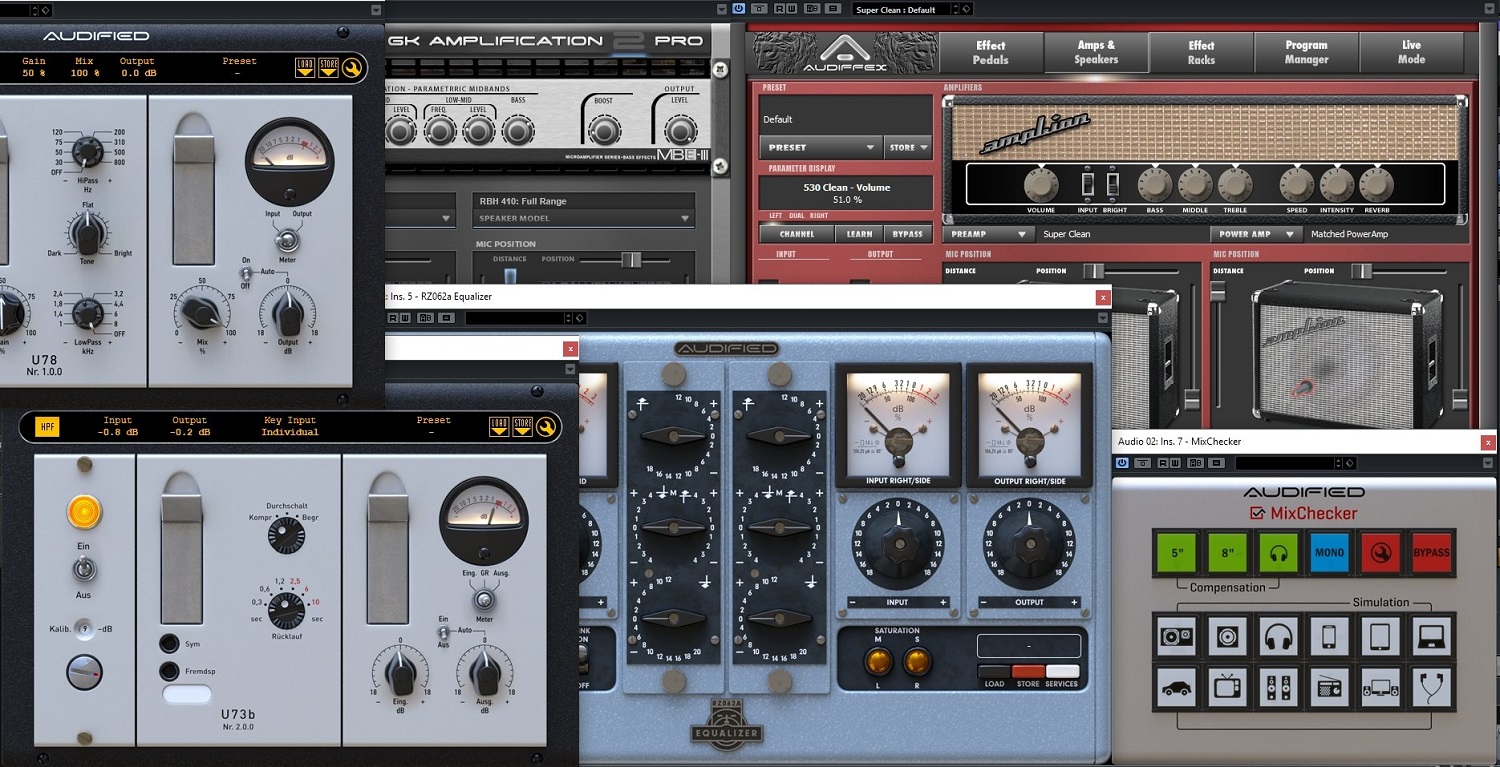Toggle the HPF button on U73b
The height and width of the screenshot is (767, 1500).
tap(47, 427)
